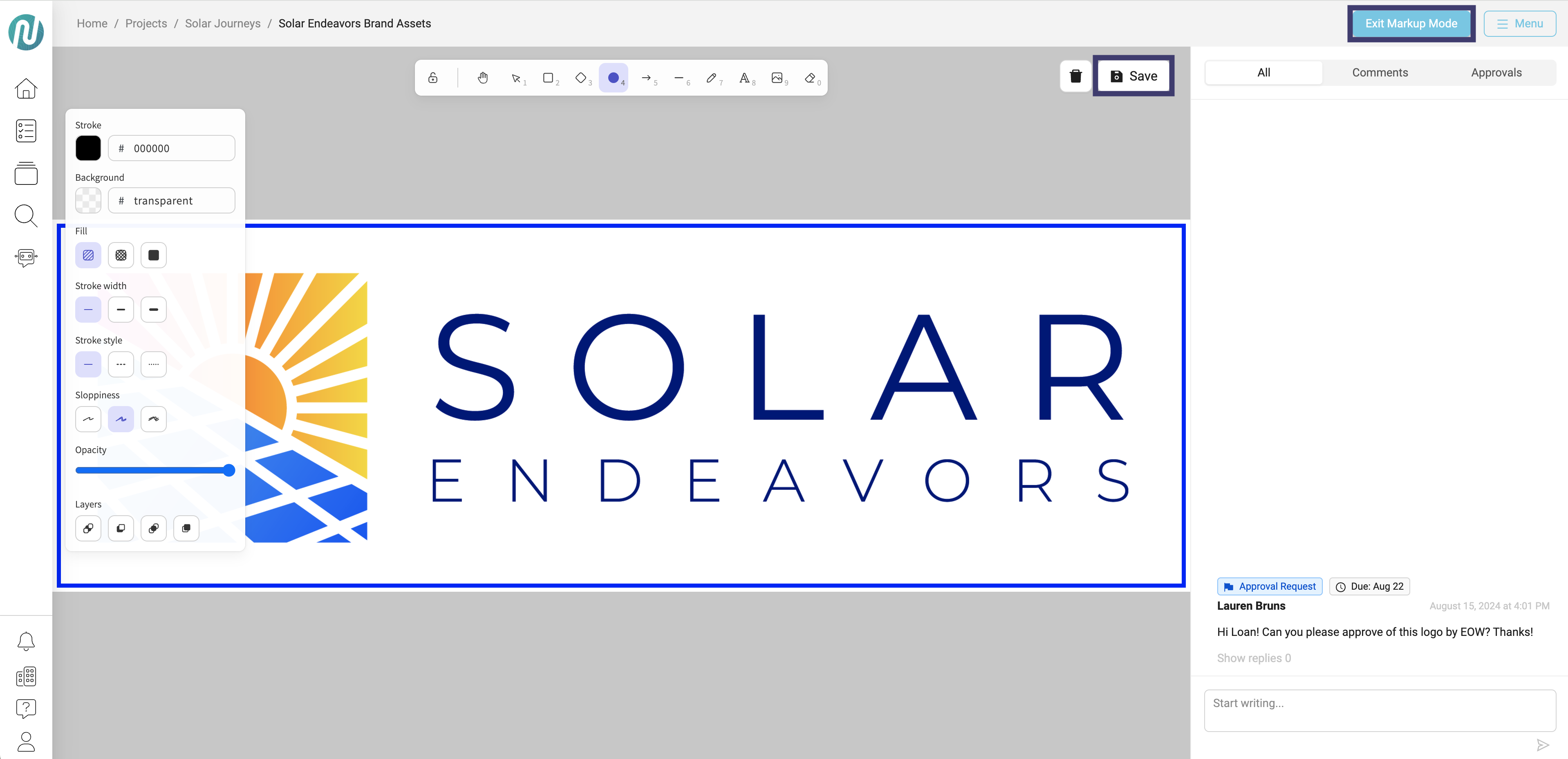Click the trash delete icon
1568x759 pixels.
(x=1075, y=76)
